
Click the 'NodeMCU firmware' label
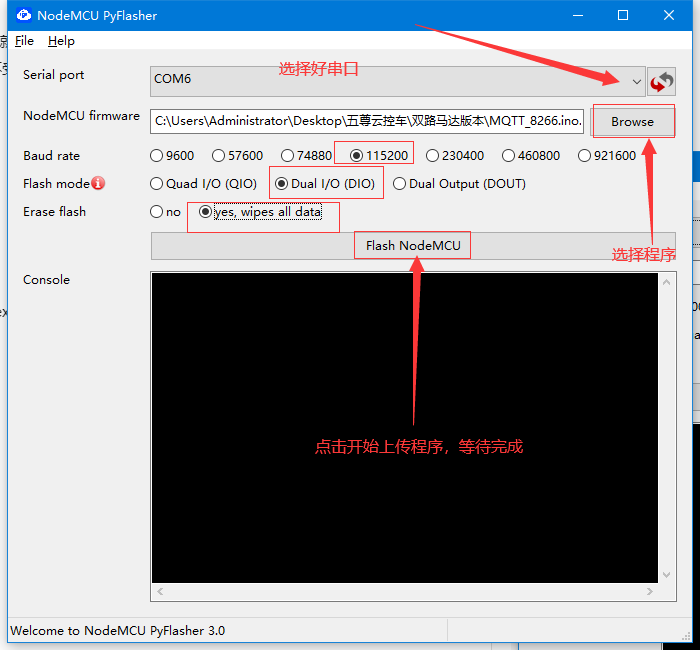[81, 116]
